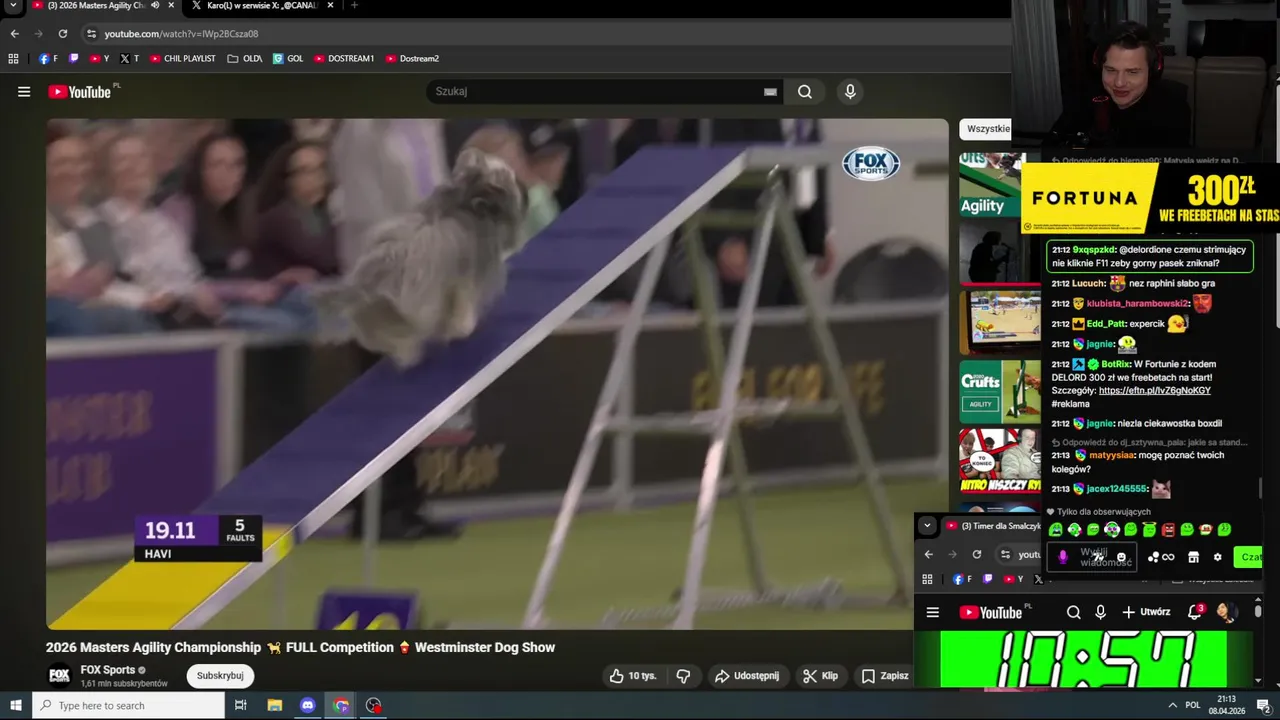Click Utwórz in Timer YouTube window
Viewport: 1280px width, 720px height.
[1146, 612]
